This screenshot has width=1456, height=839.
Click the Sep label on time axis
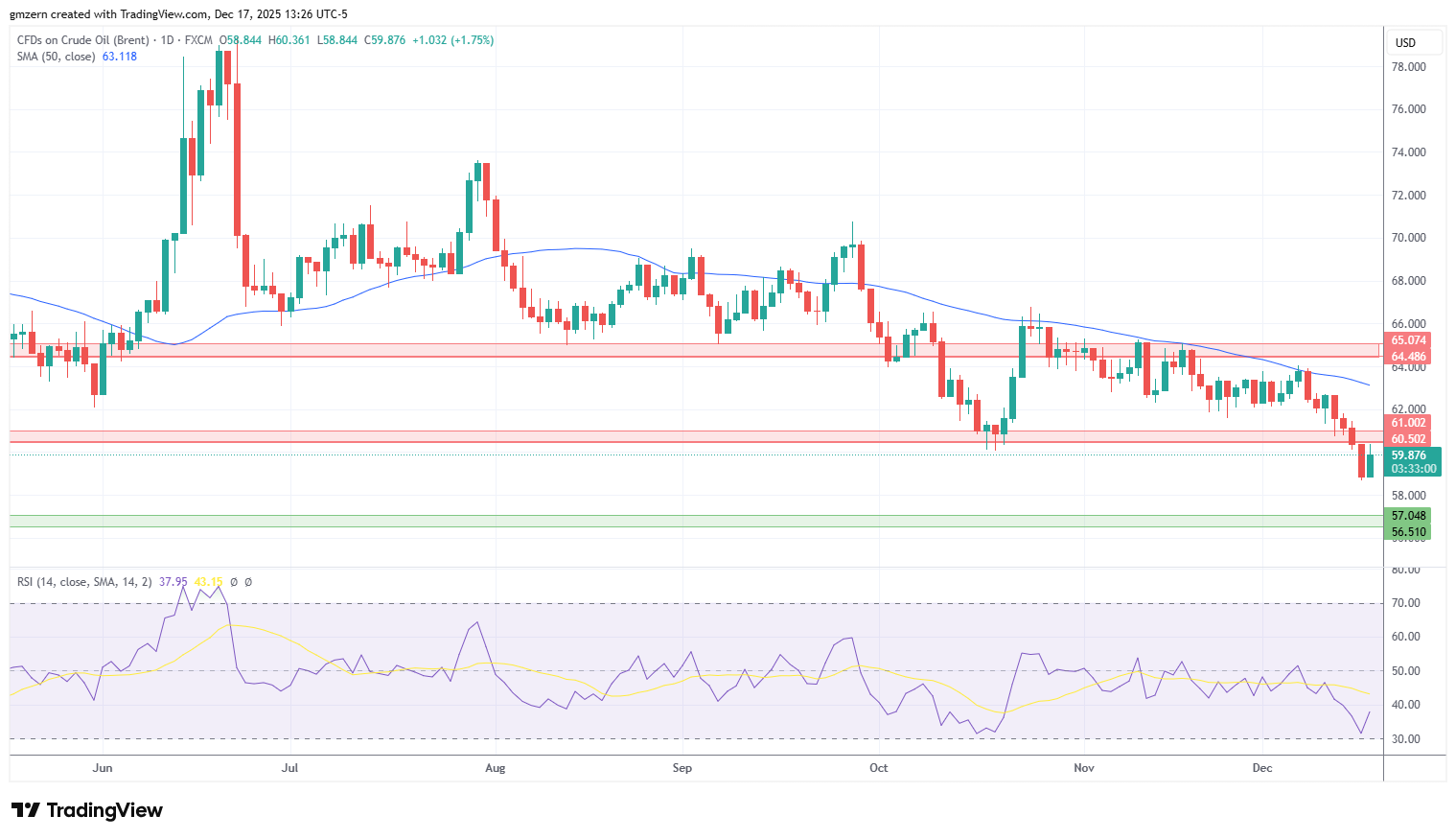pos(682,768)
